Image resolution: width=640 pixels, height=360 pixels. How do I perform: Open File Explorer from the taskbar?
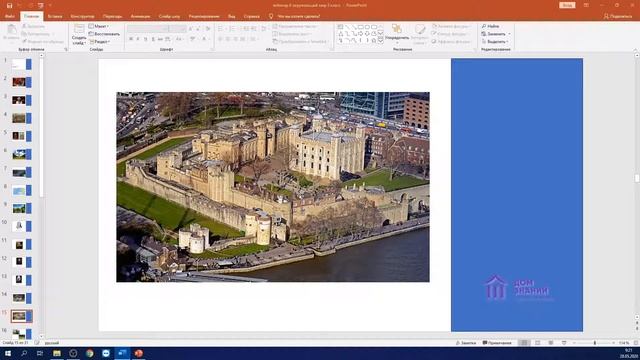pyautogui.click(x=57, y=353)
